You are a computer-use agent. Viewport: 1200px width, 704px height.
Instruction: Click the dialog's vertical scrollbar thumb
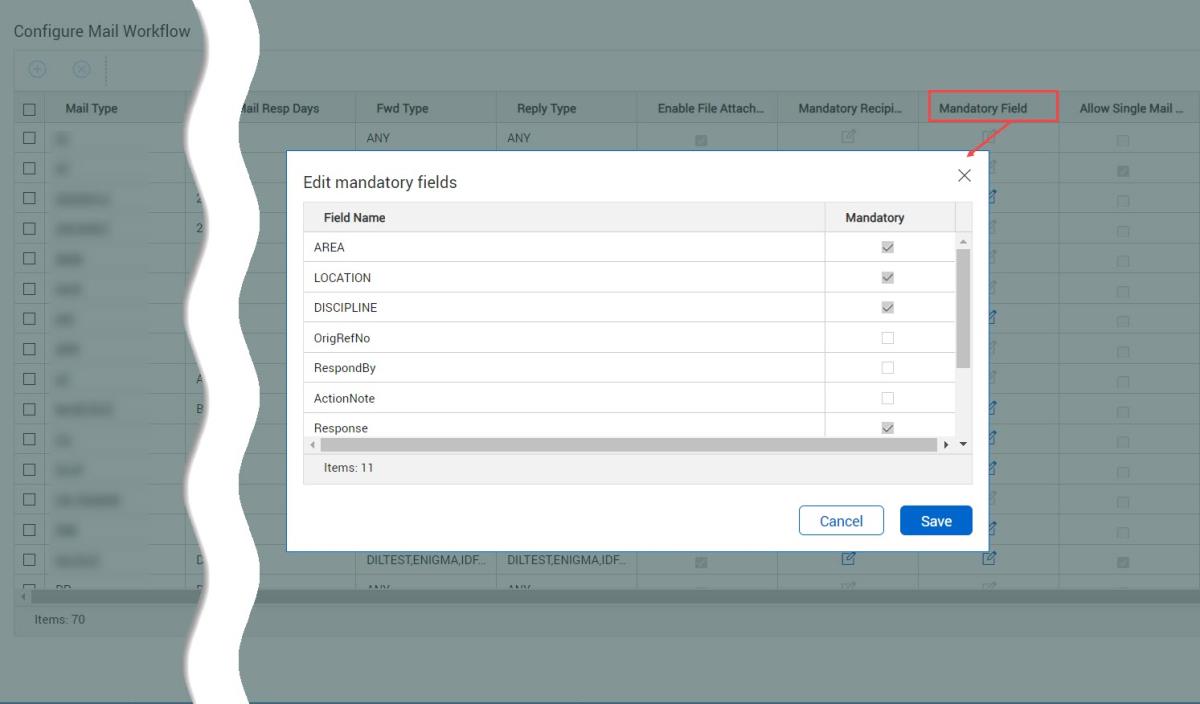coord(963,309)
